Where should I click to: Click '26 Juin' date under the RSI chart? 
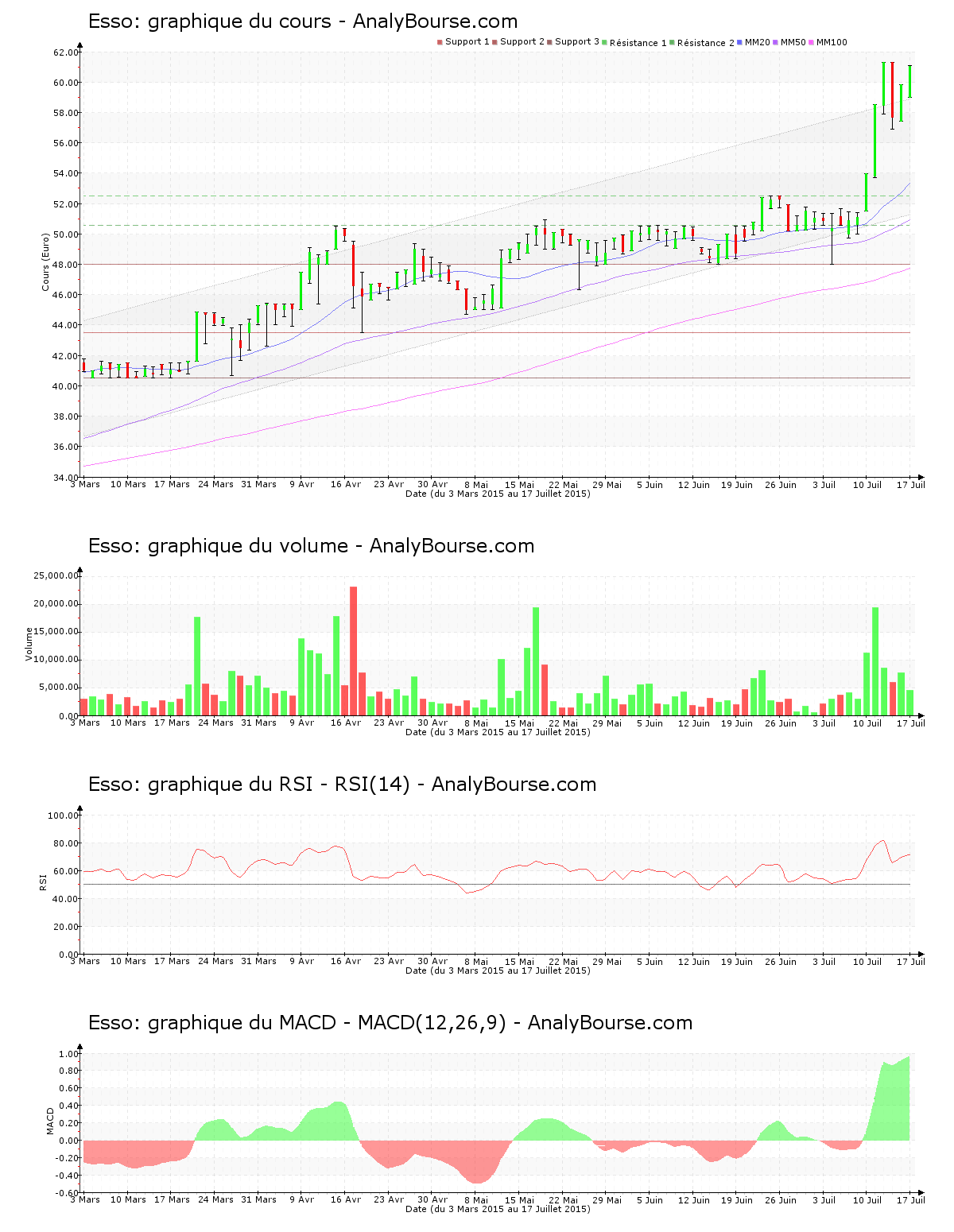tap(781, 961)
